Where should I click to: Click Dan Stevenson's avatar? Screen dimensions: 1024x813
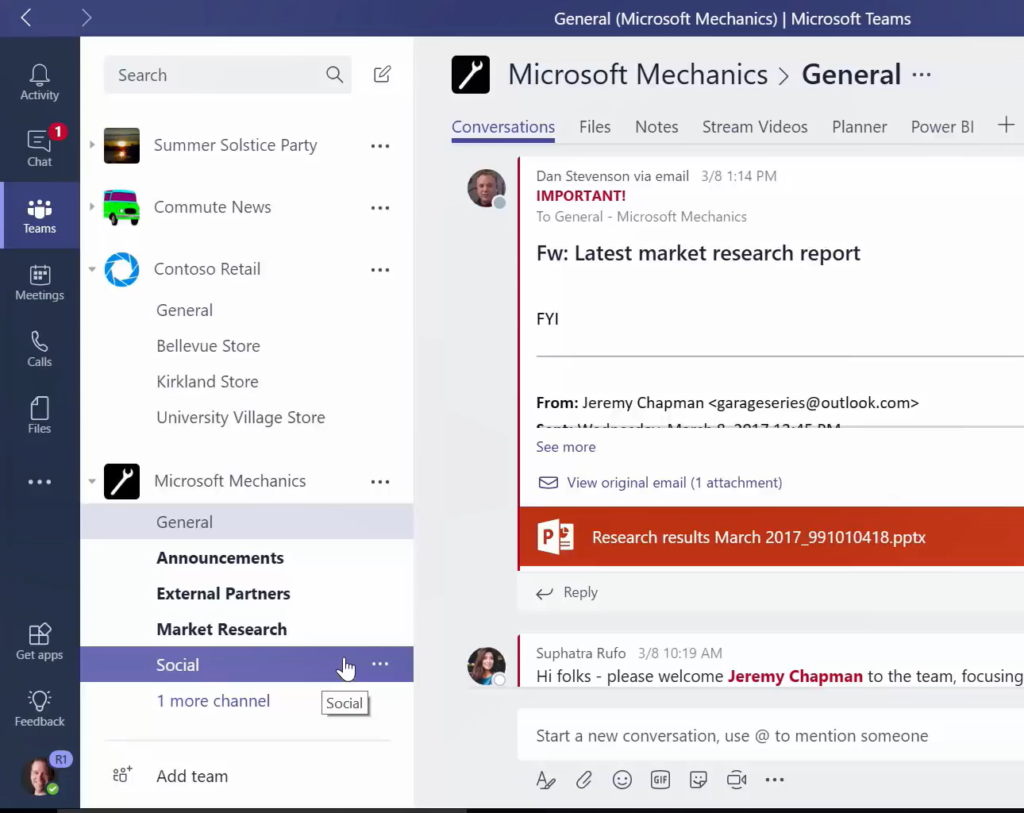point(486,188)
